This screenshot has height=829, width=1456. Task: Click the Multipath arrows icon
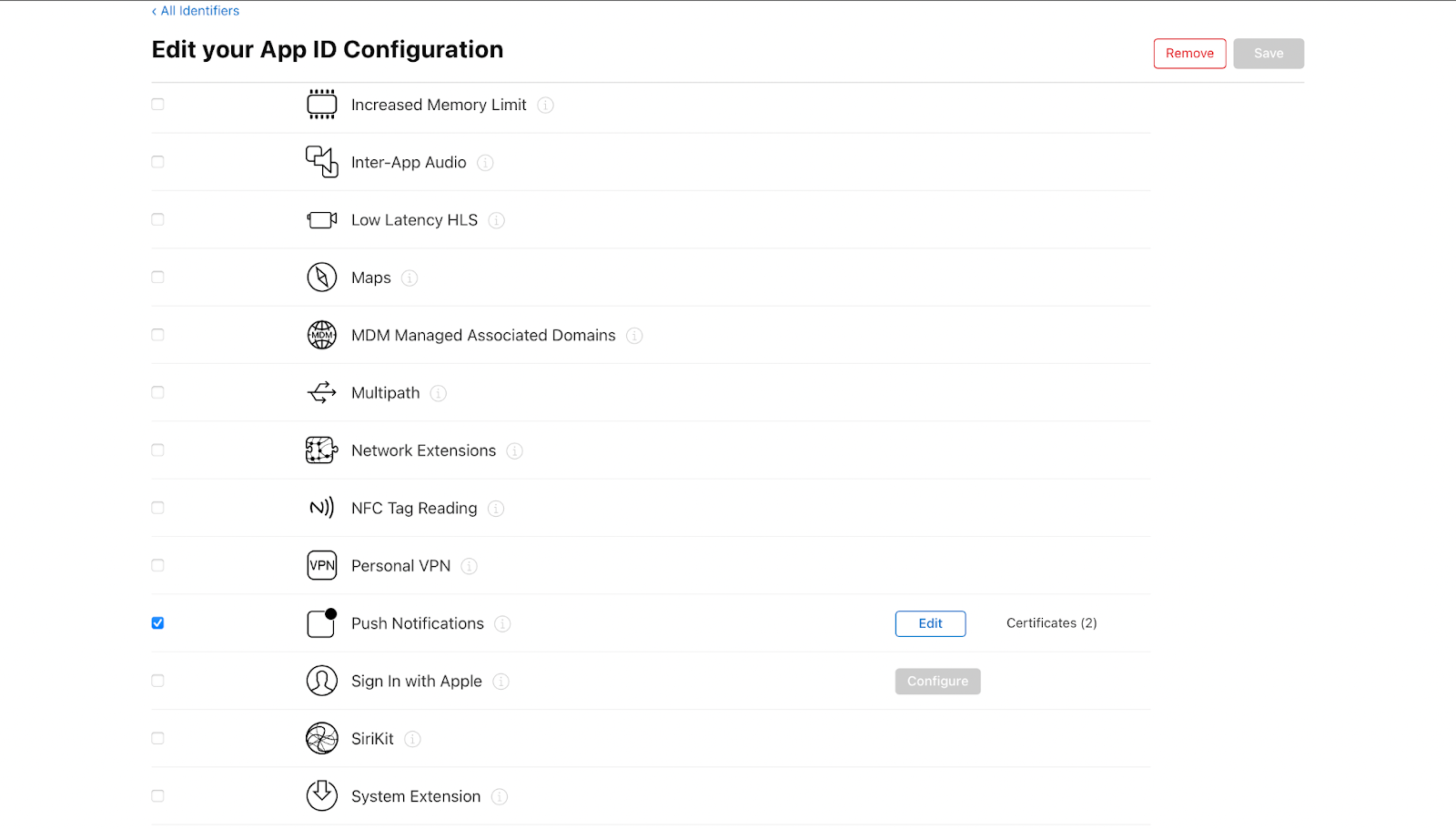pos(321,392)
